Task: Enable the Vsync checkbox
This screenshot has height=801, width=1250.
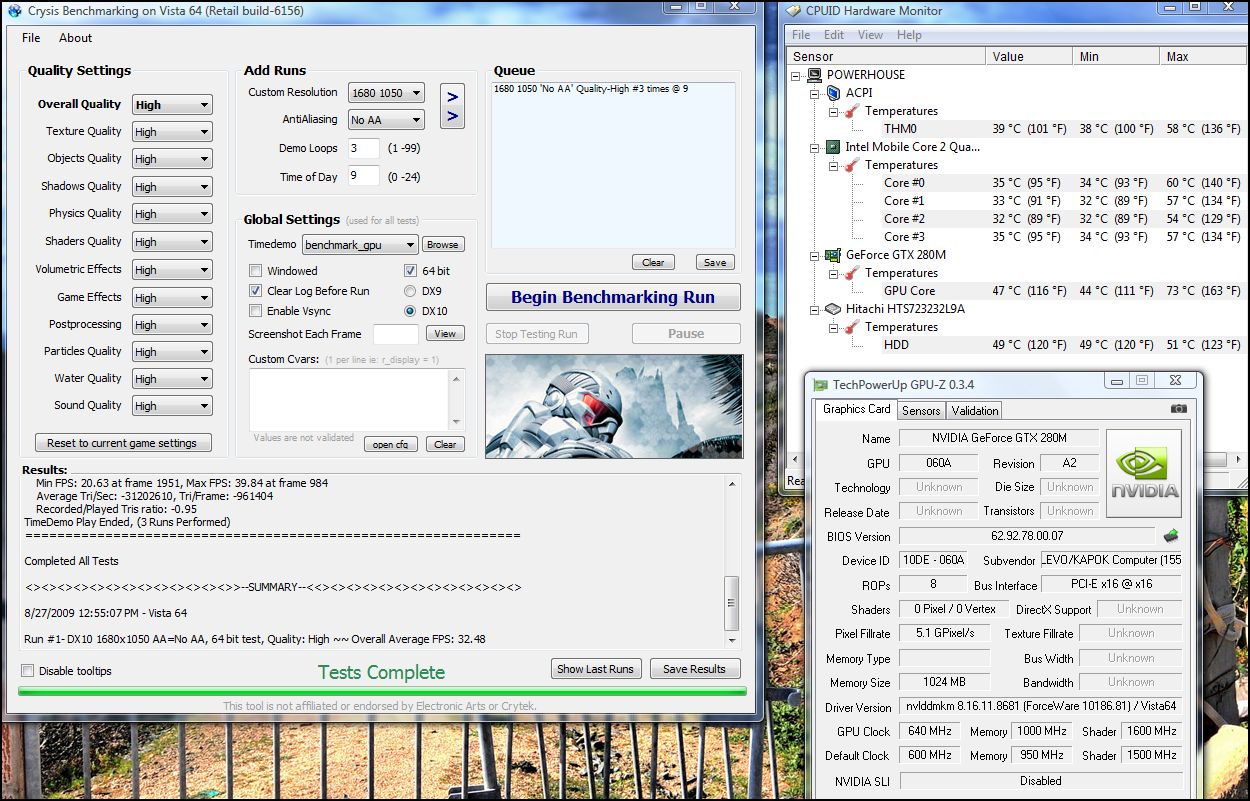Action: [256, 311]
